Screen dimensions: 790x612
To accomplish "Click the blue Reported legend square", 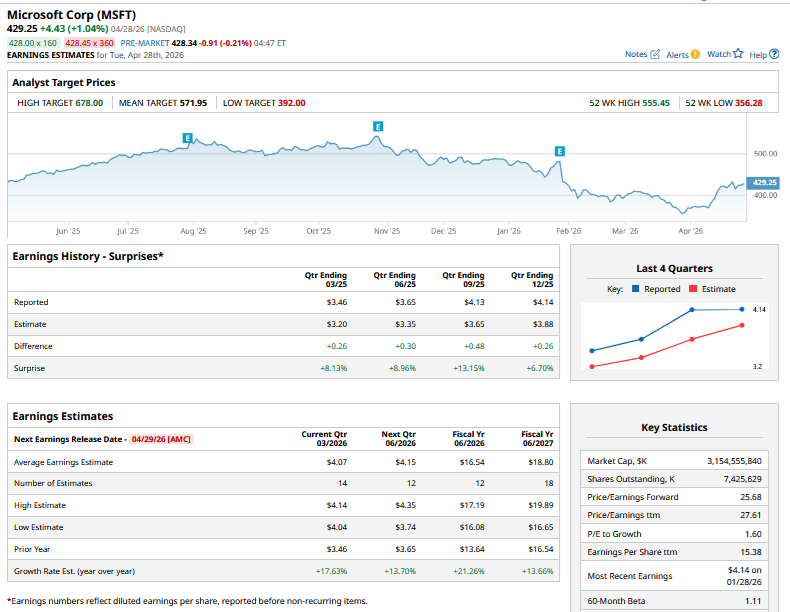I will point(637,289).
